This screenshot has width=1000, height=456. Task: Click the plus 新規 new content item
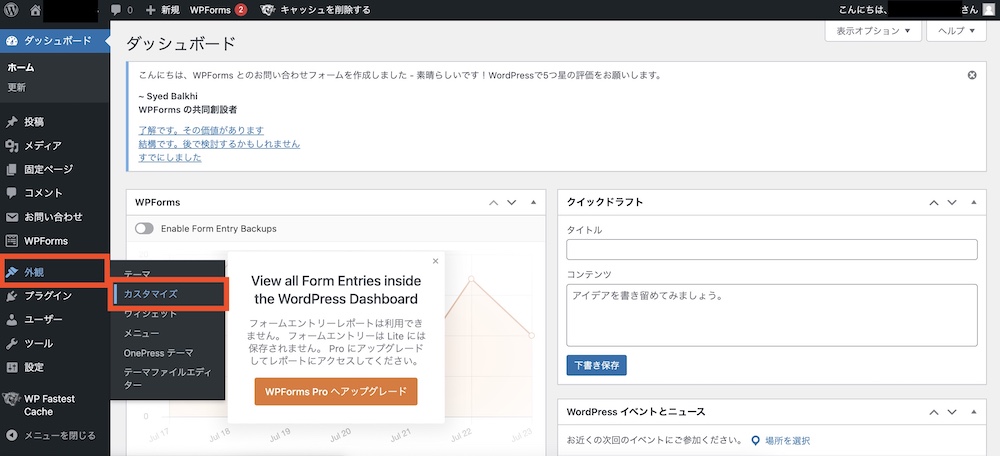tap(163, 10)
